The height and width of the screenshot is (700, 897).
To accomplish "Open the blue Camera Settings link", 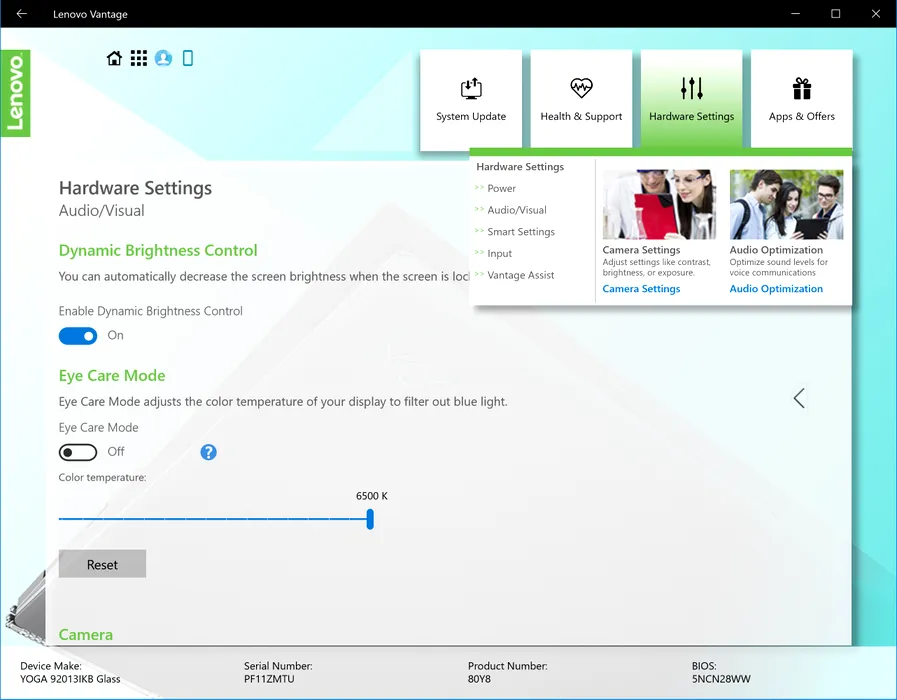I will [x=641, y=289].
